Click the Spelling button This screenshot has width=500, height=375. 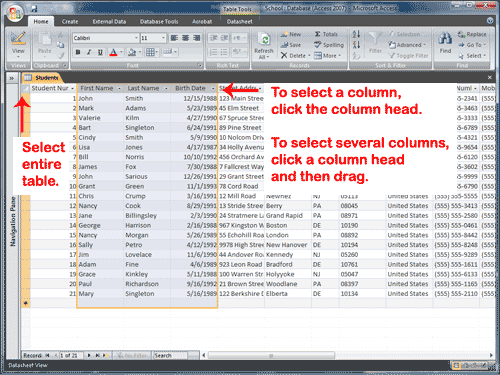pyautogui.click(x=329, y=45)
